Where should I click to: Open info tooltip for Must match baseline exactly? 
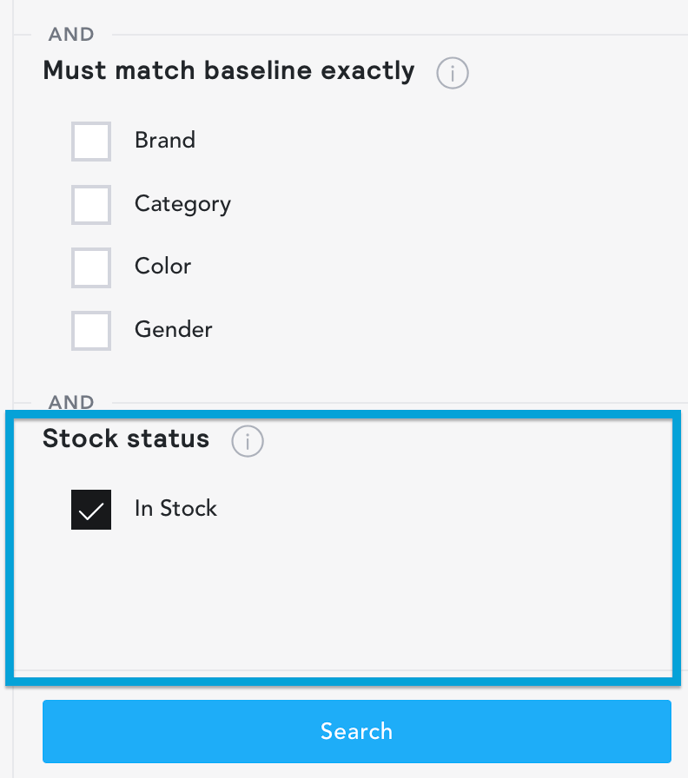click(452, 73)
